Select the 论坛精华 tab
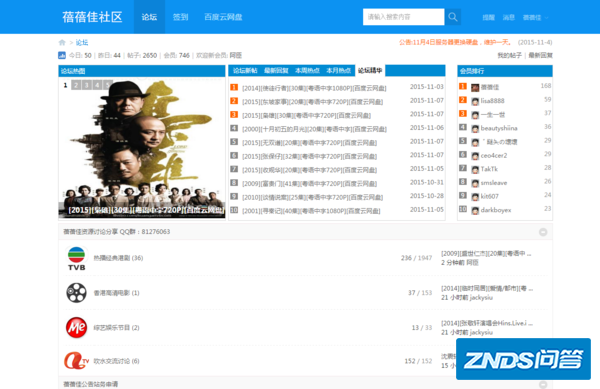Viewport: 600px width, 389px height. [x=370, y=71]
